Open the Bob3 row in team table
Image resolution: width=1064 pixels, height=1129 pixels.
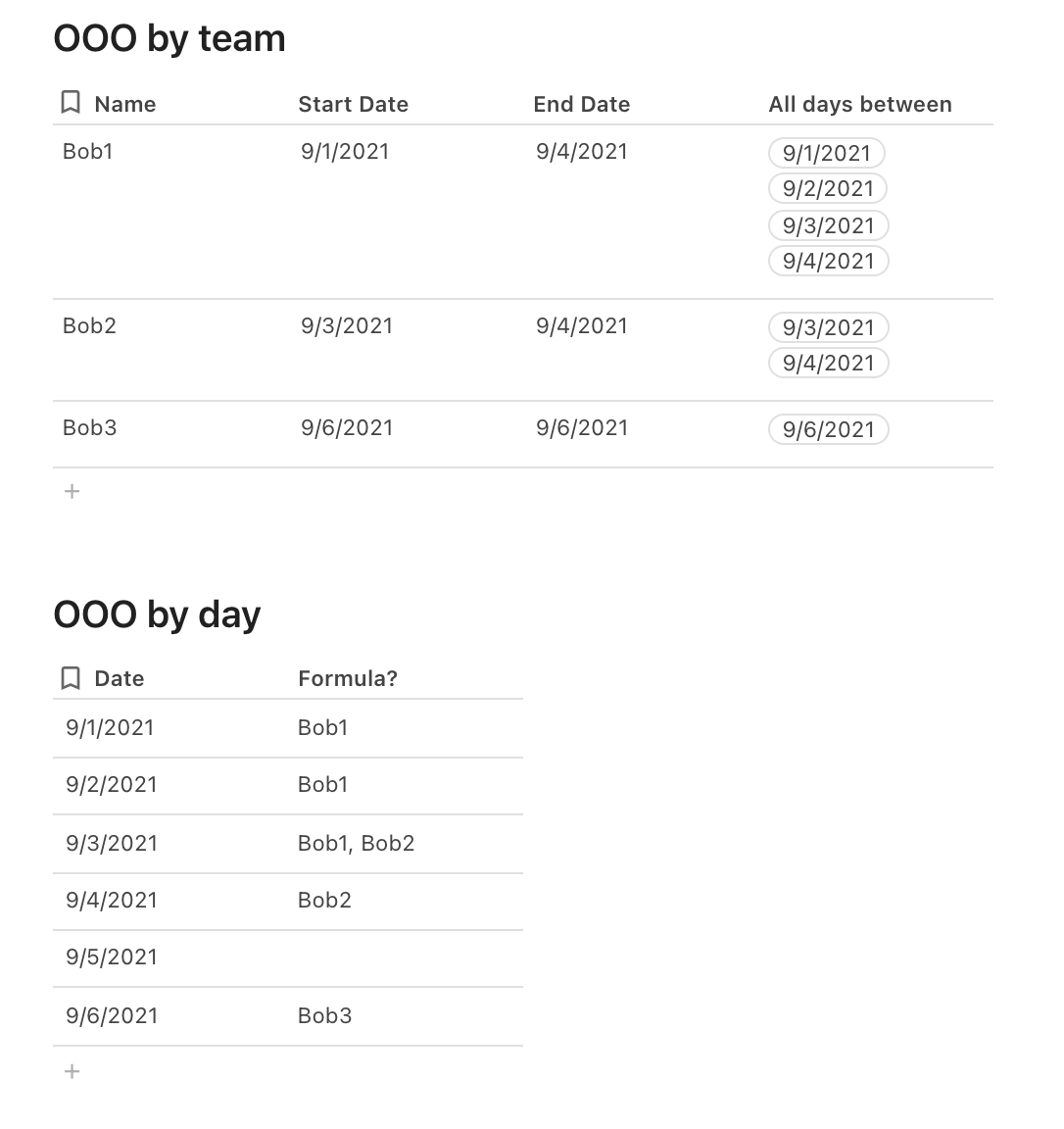(x=89, y=427)
